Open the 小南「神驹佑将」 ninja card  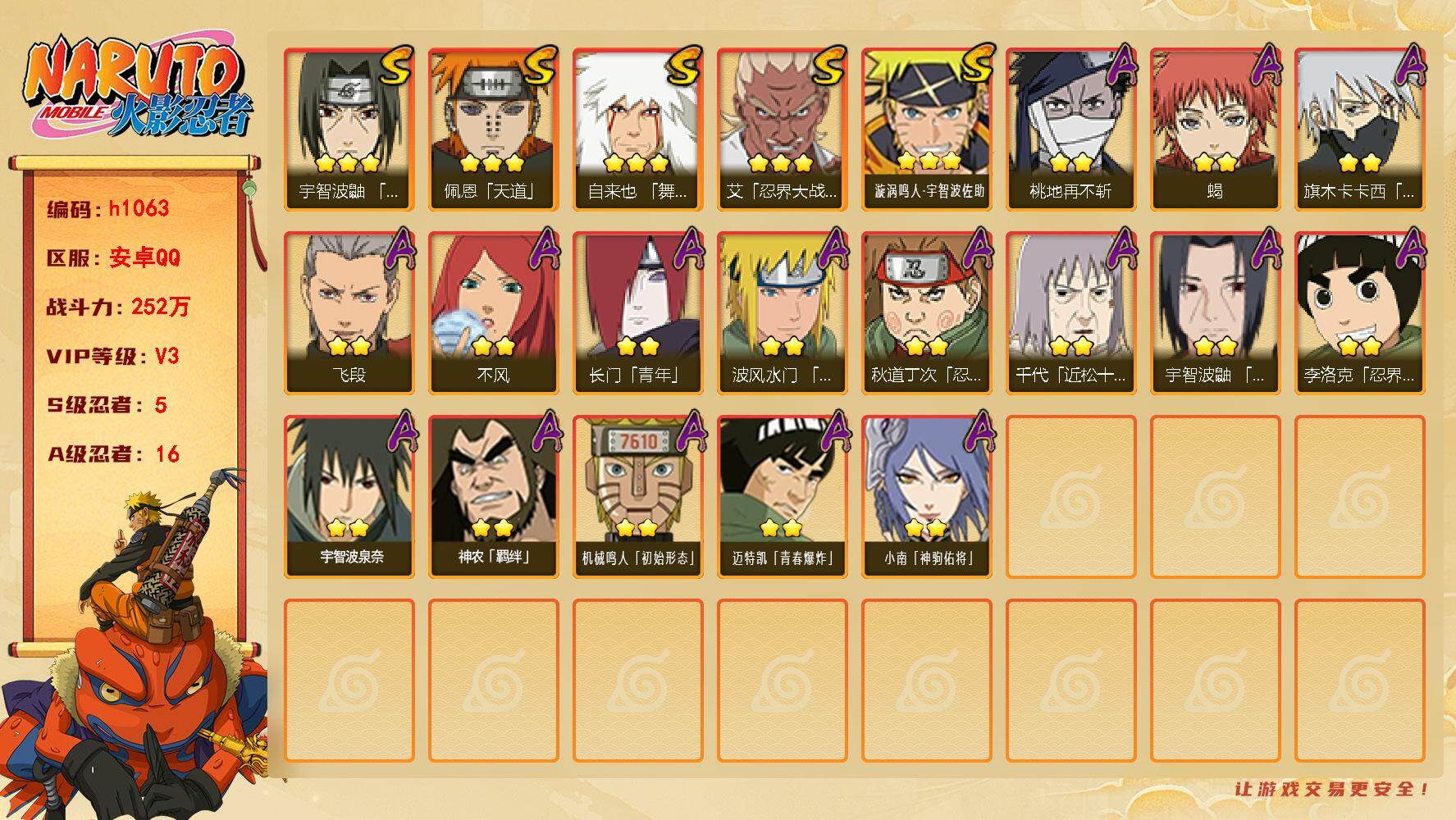927,497
